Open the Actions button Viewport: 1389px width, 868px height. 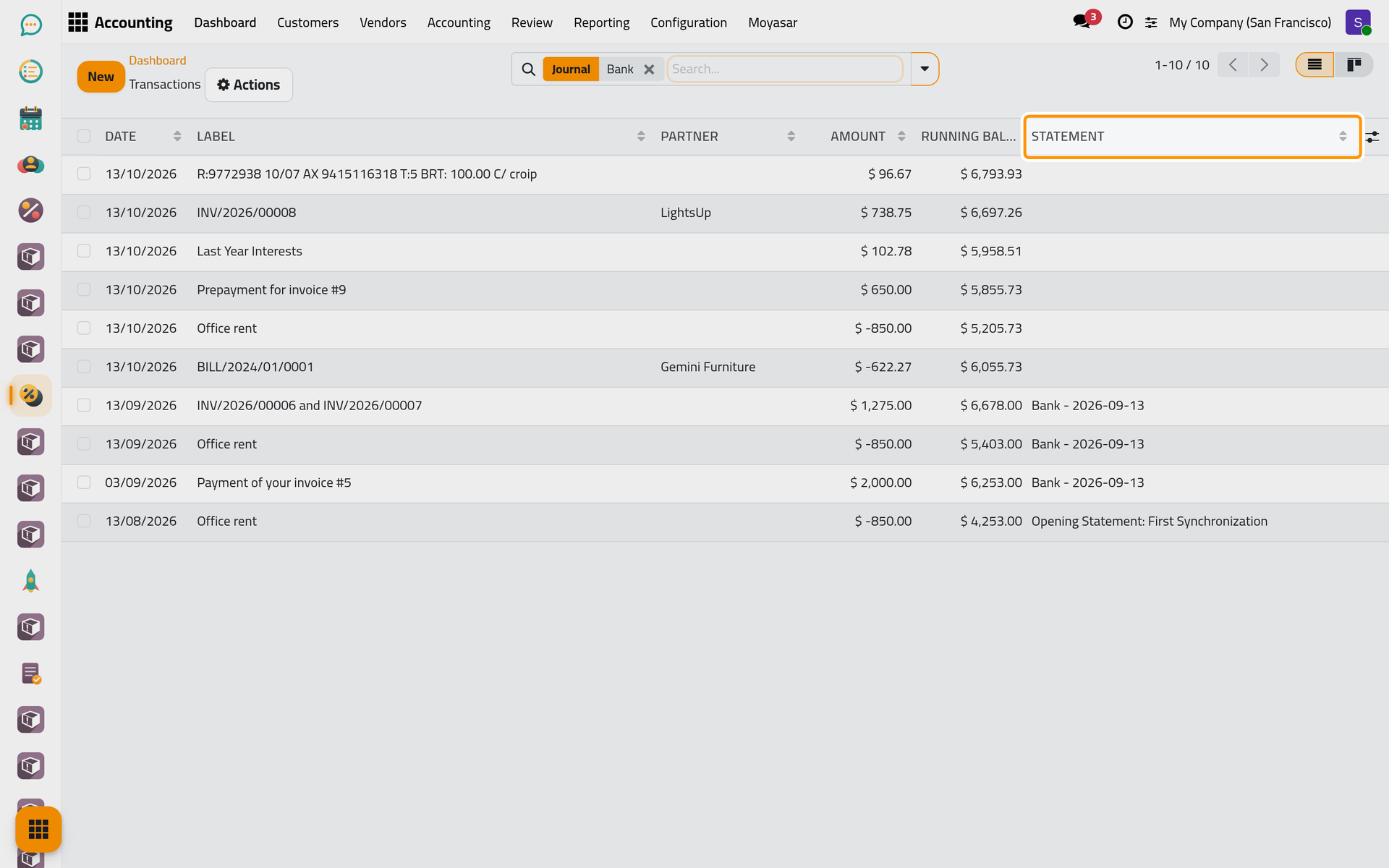tap(249, 85)
